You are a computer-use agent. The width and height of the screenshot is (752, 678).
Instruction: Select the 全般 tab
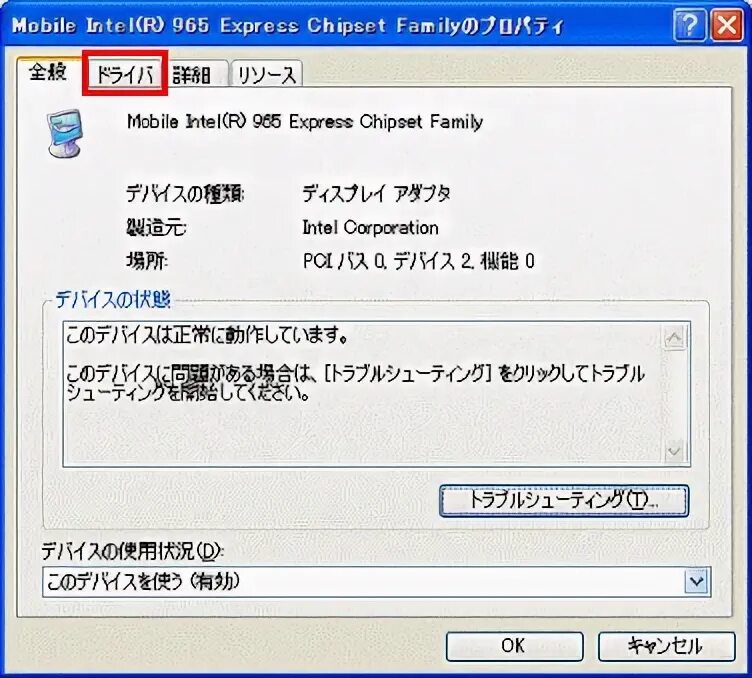(48, 72)
